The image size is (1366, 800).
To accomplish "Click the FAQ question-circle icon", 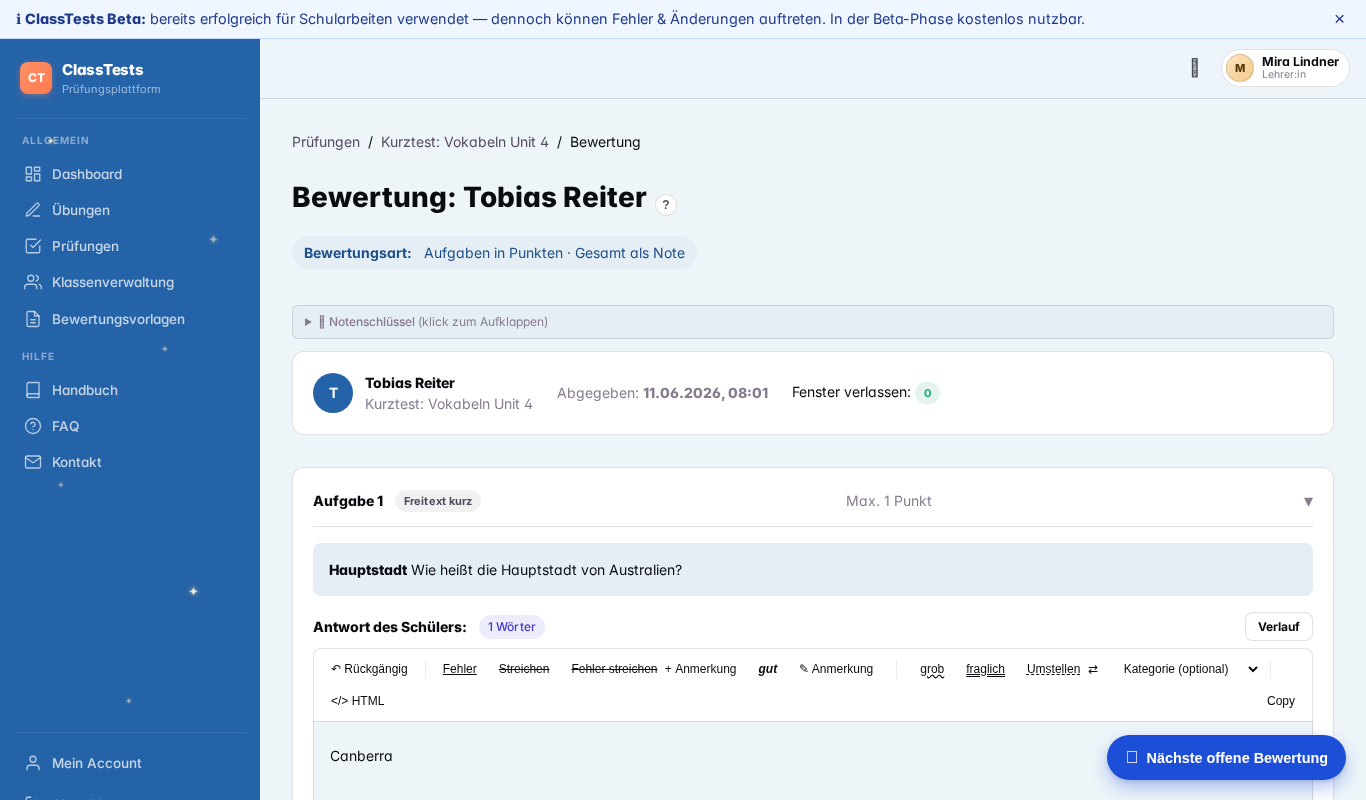I will click(x=33, y=426).
